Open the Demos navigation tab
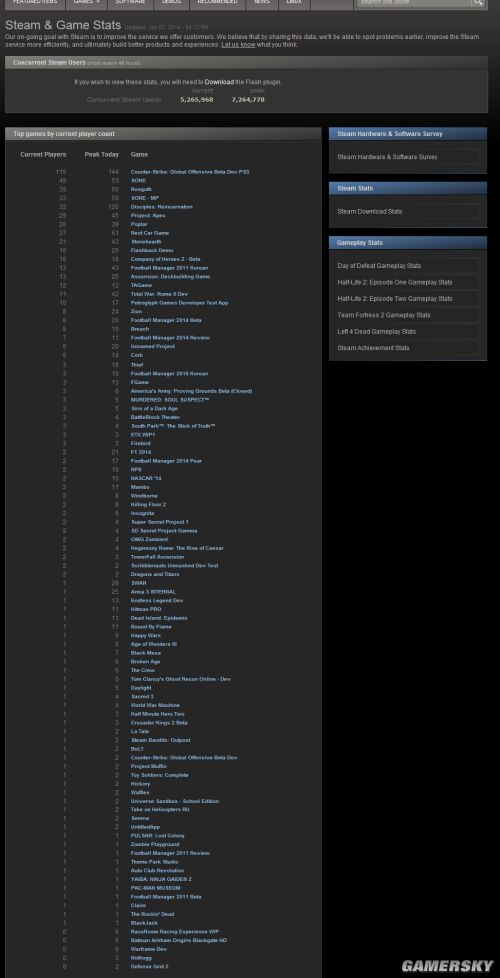Viewport: 500px width, 978px height. coord(171,3)
